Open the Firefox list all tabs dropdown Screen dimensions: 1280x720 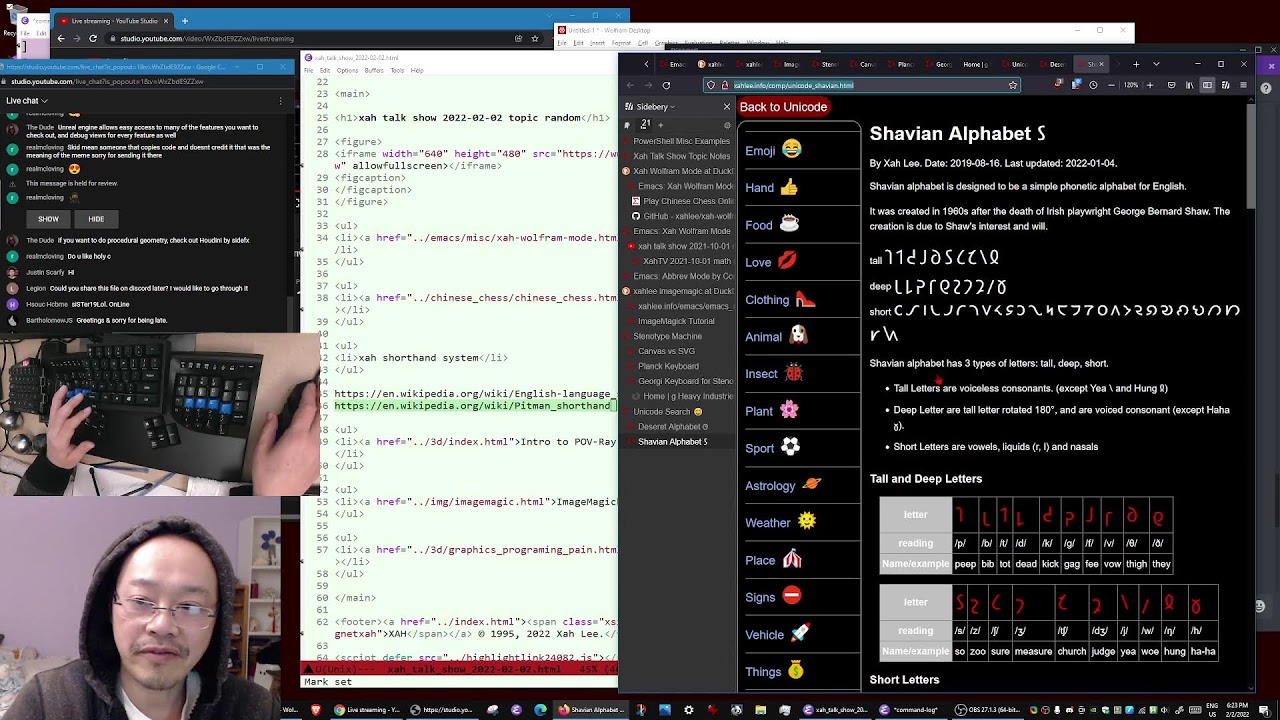click(1157, 65)
